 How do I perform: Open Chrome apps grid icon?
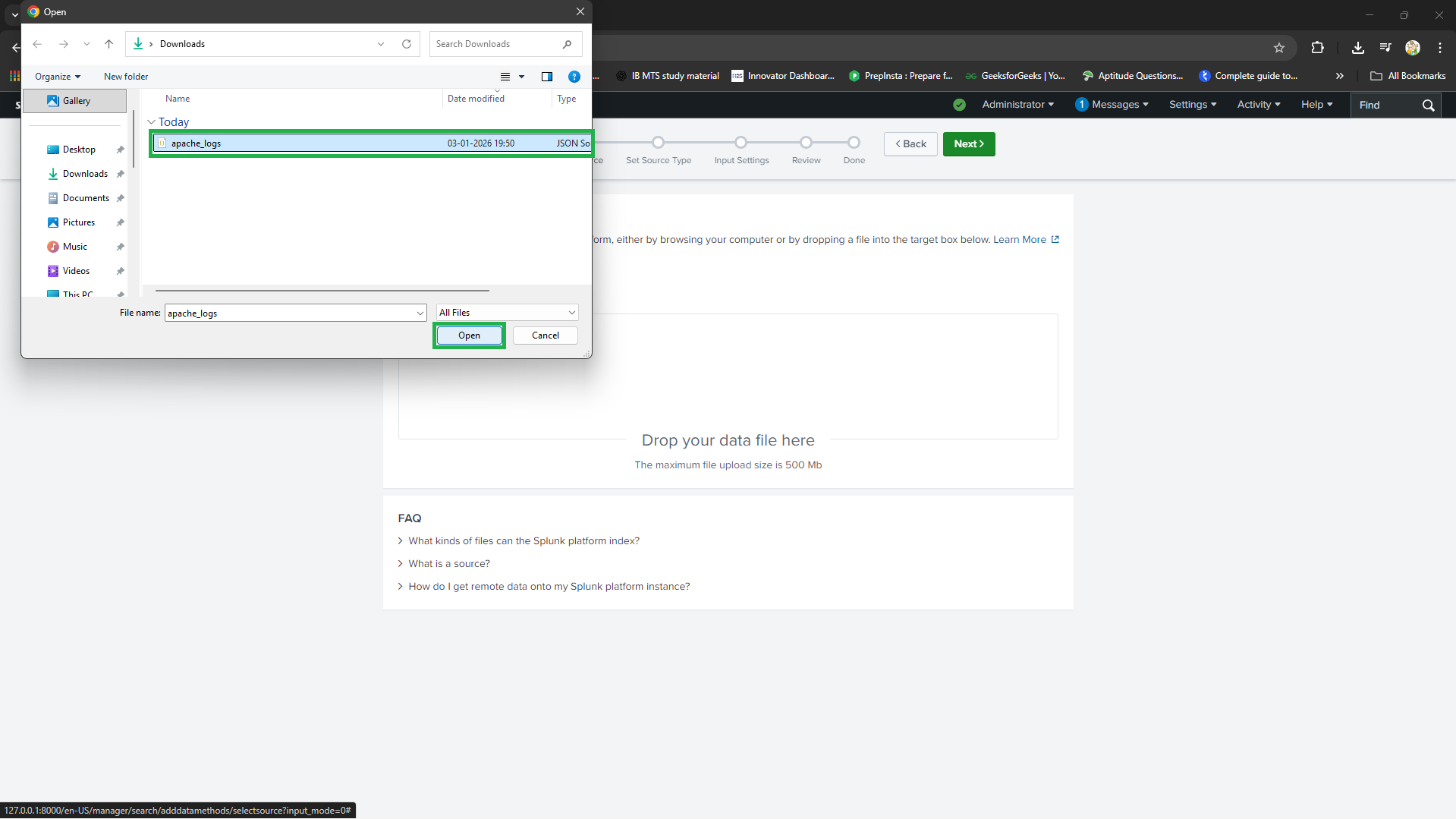pyautogui.click(x=14, y=76)
